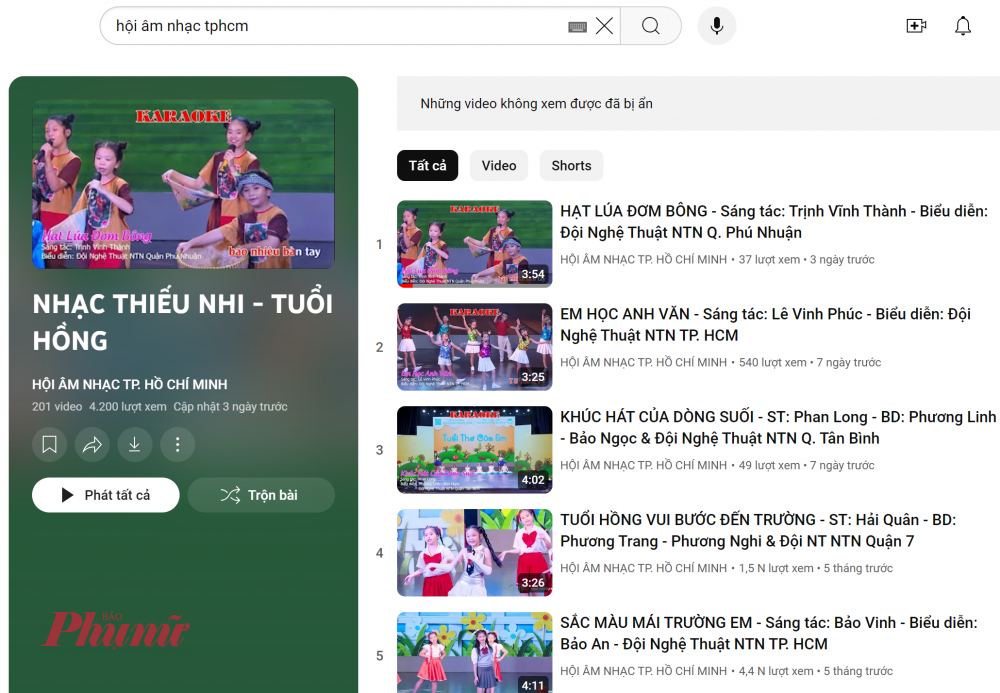Open the HẠT LÚA ĐƠM BÔNG video thumbnail
Screen dimensions: 1000x693
[474, 244]
